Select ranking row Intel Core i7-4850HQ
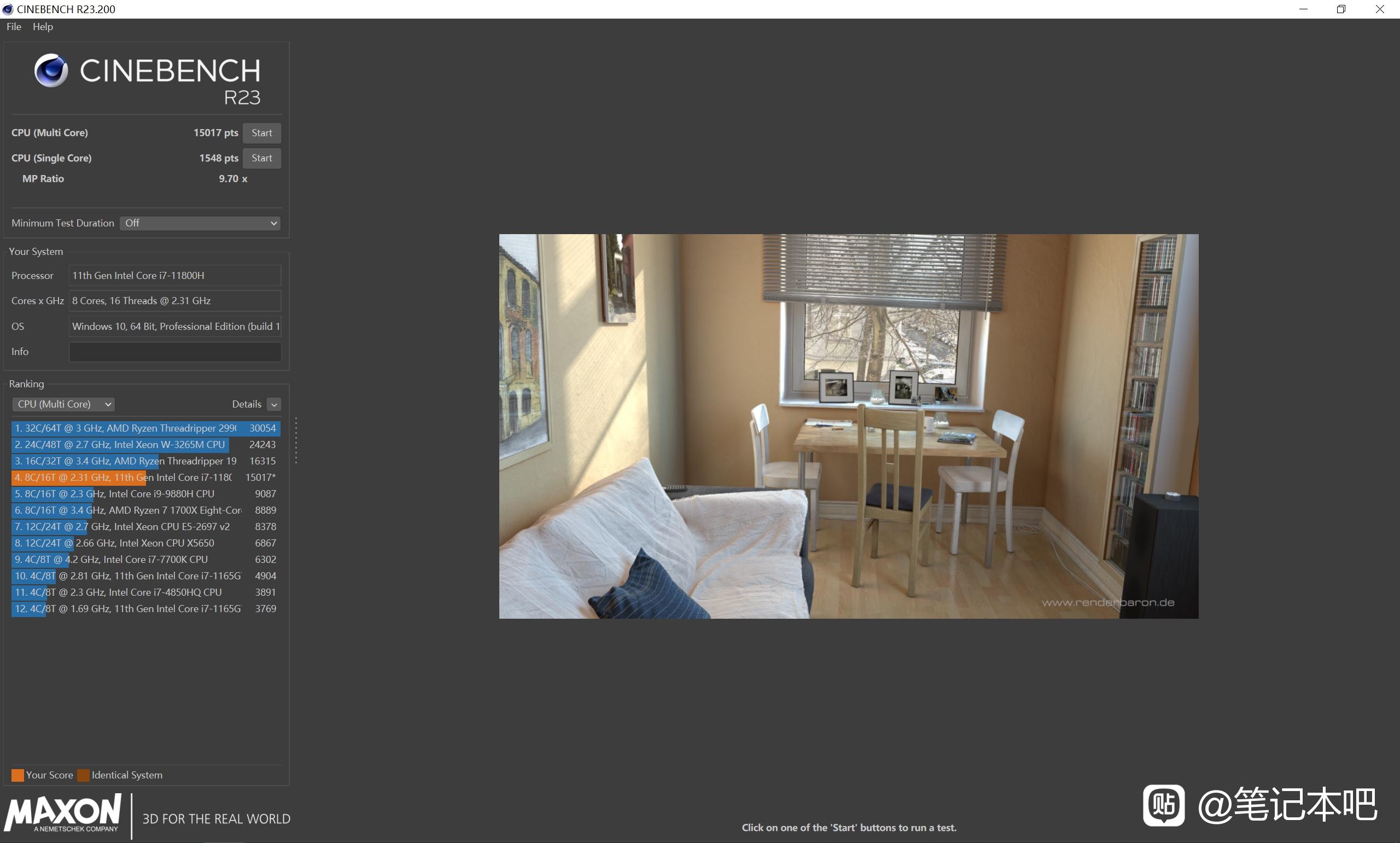Viewport: 1400px width, 843px height. (146, 592)
